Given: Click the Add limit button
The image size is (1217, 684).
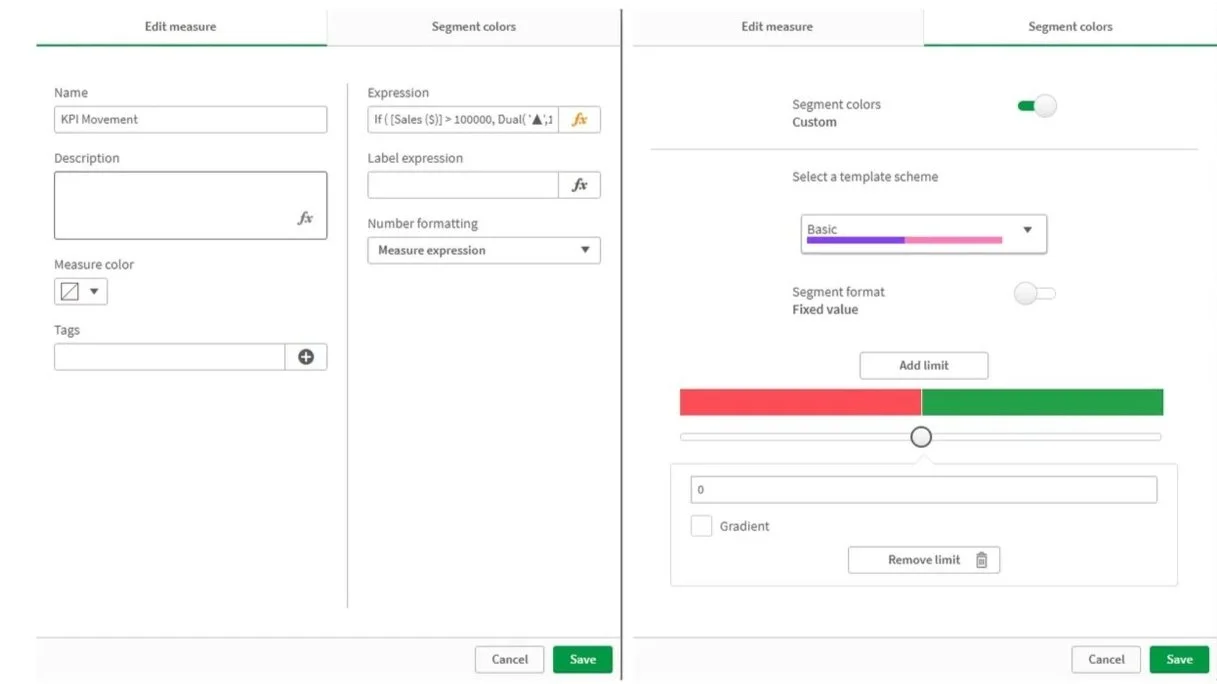Looking at the screenshot, I should [x=924, y=365].
